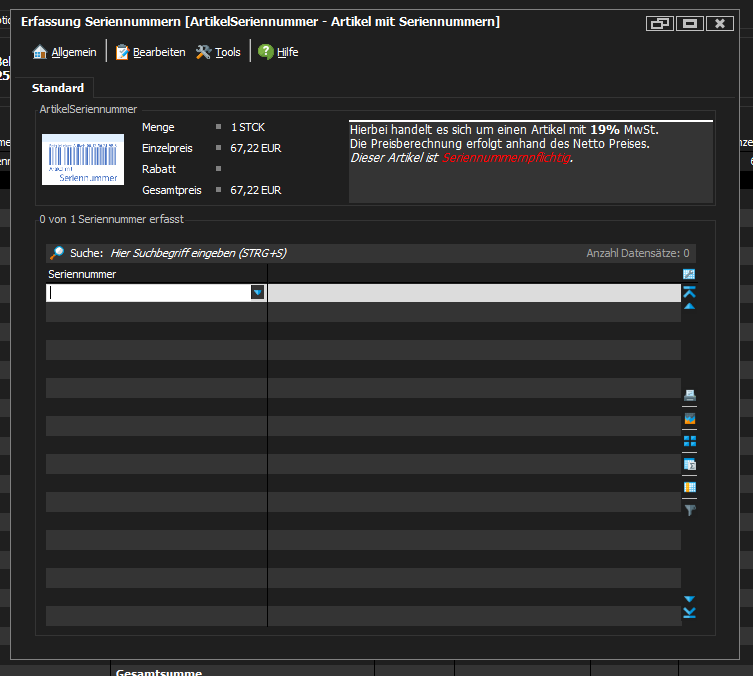
Task: Click the four-tile grid layout icon
Action: [689, 441]
